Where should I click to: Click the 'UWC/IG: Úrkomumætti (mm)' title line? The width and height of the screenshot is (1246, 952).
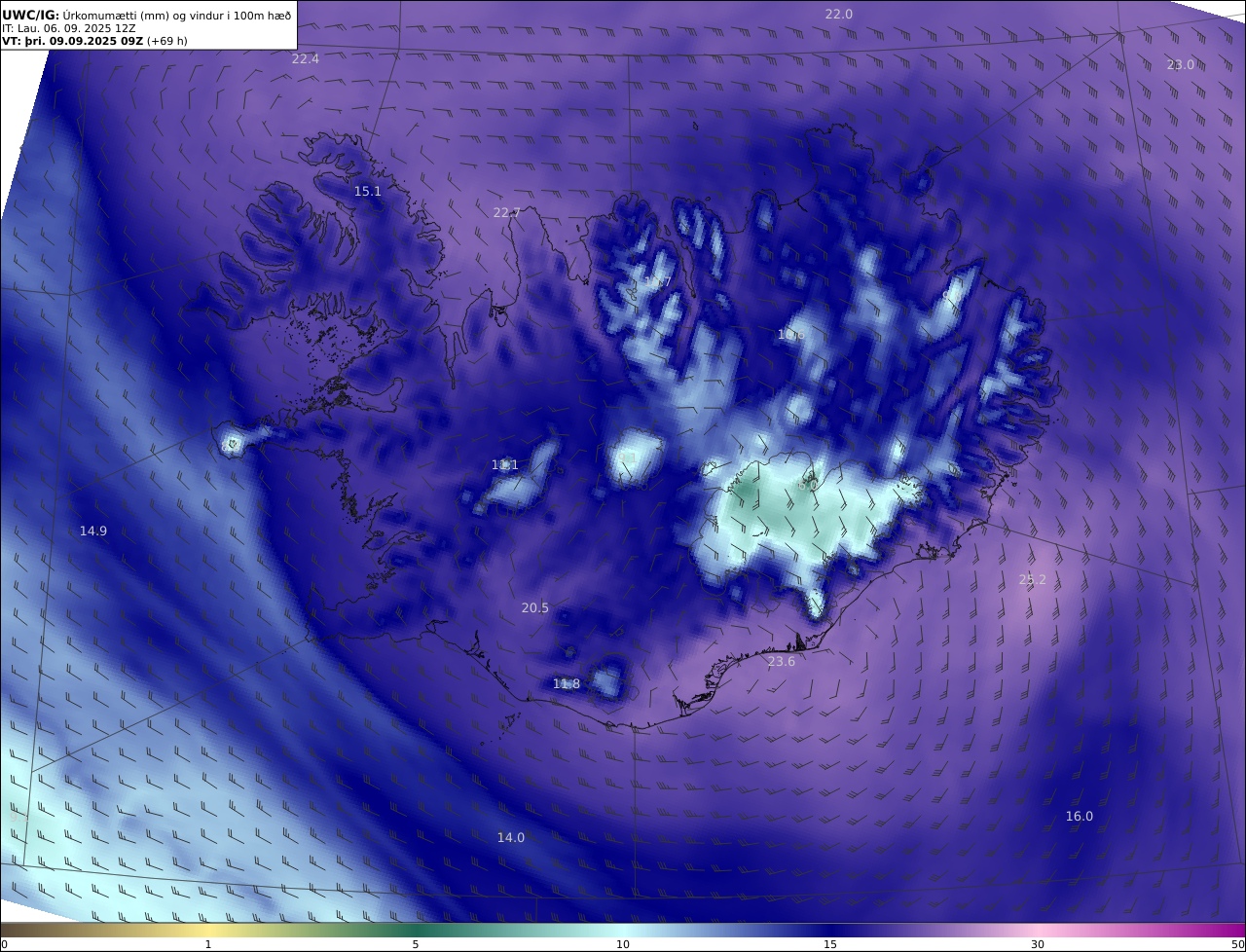(146, 15)
